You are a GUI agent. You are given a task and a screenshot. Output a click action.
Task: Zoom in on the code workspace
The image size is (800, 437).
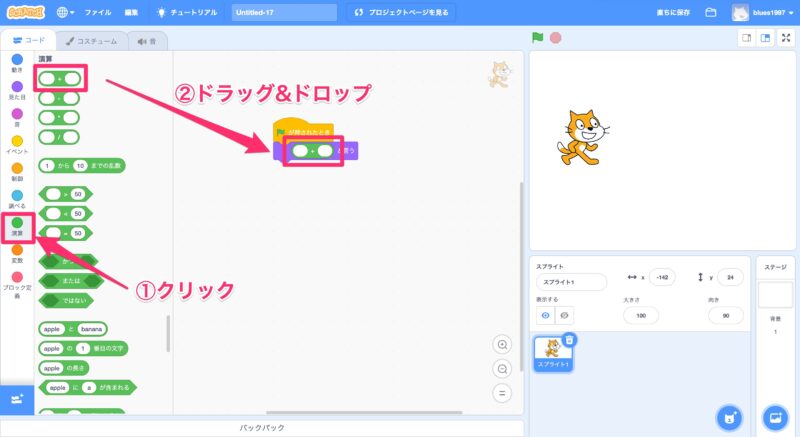click(503, 344)
